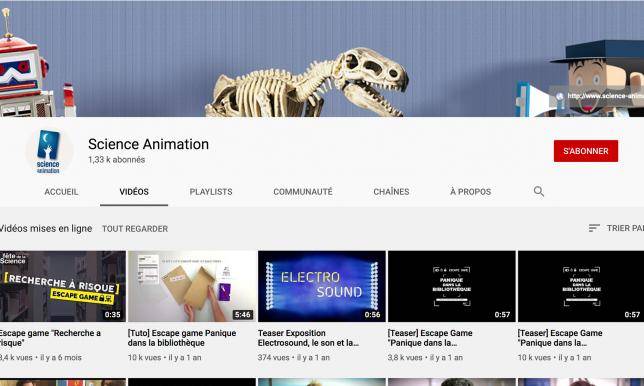Click the dinosaur skeleton channel banner
The width and height of the screenshot is (644, 386).
pos(322,58)
